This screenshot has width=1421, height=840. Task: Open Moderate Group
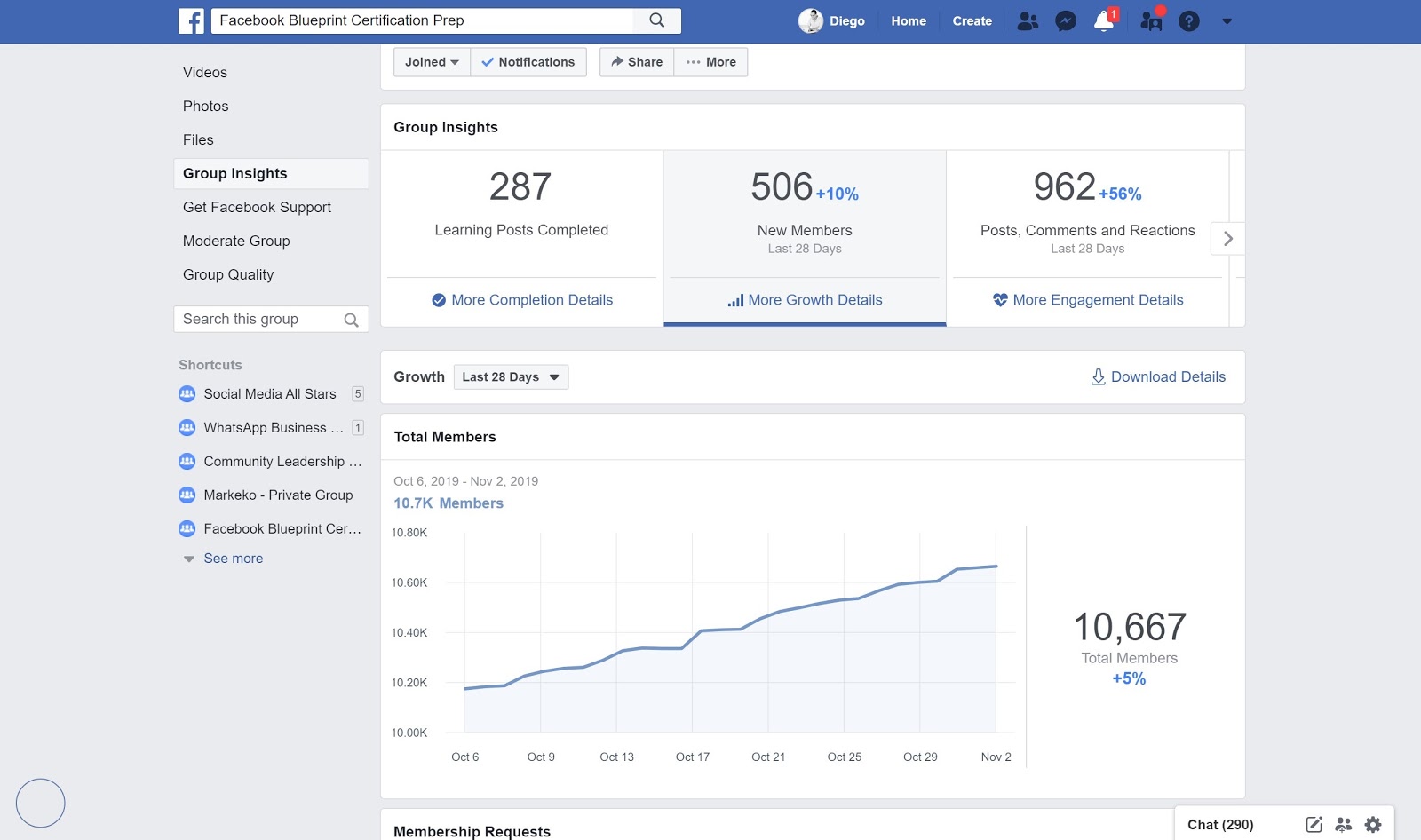pyautogui.click(x=236, y=242)
